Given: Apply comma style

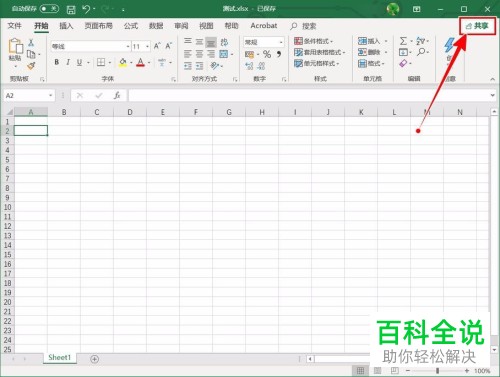Looking at the screenshot, I should (279, 54).
